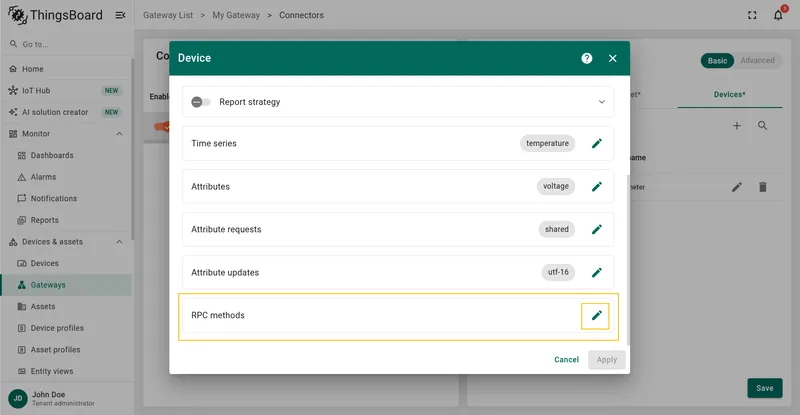Collapse the Monitor section
This screenshot has width=800, height=415.
119,134
